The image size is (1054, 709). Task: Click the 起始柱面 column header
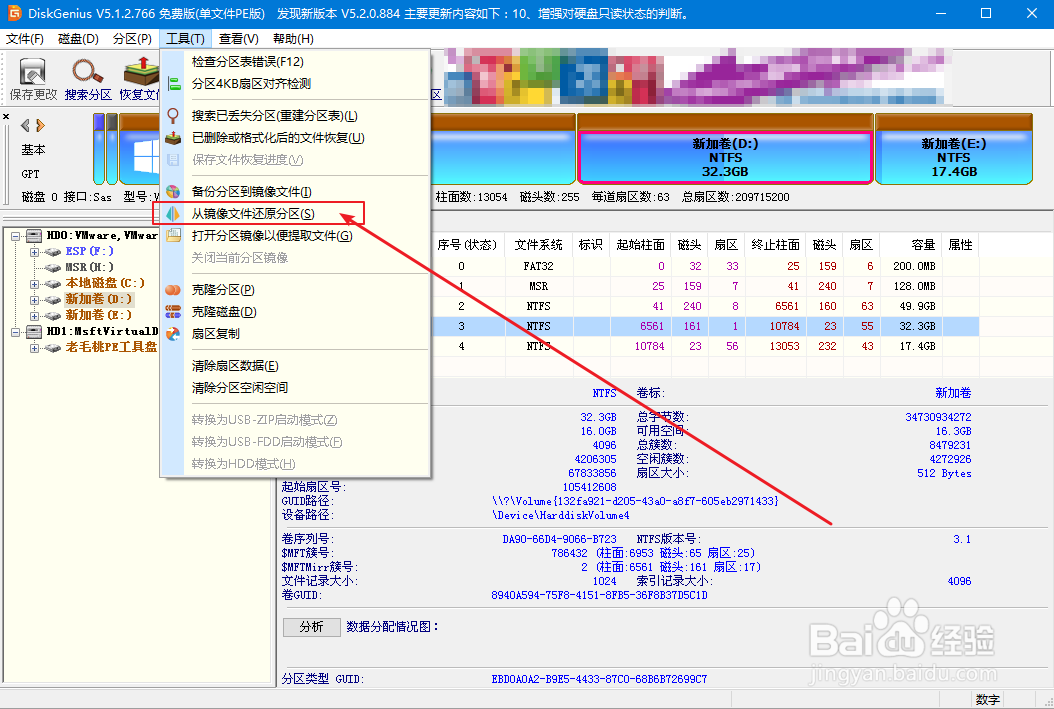[x=641, y=245]
